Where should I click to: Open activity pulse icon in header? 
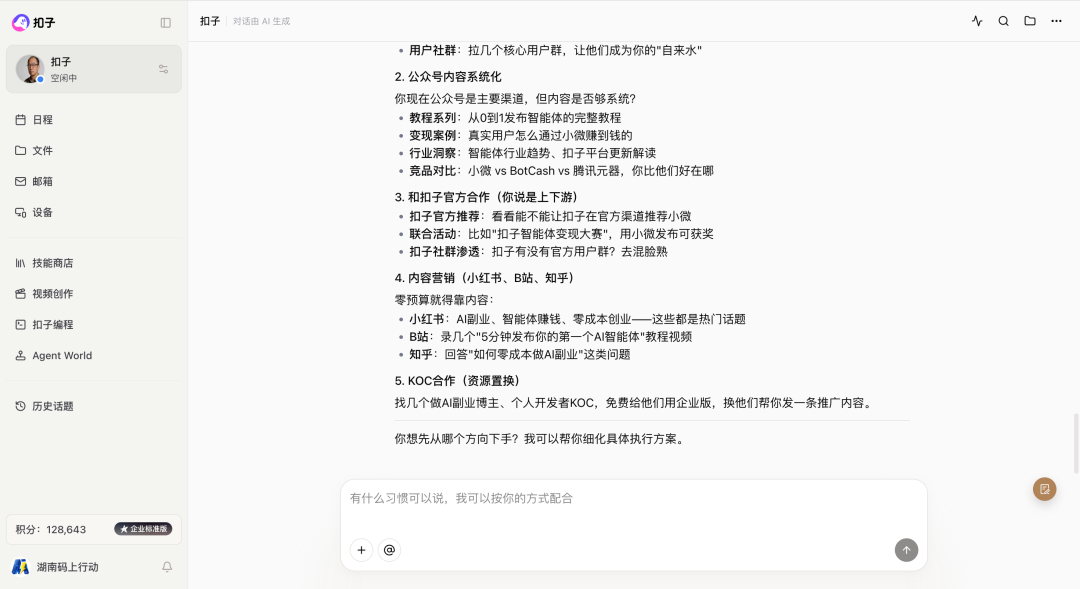pos(977,21)
